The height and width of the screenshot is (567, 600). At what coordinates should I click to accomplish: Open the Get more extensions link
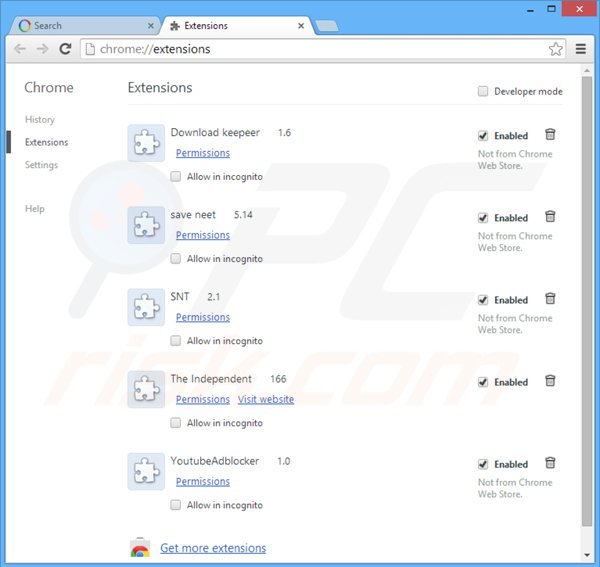point(213,548)
